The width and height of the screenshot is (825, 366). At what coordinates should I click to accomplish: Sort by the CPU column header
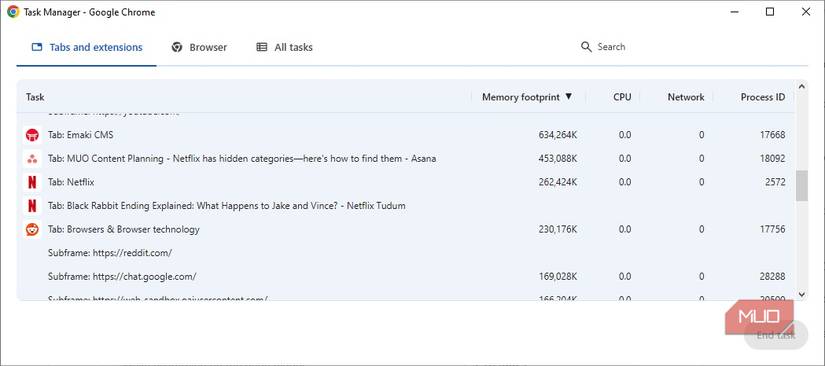[x=622, y=97]
